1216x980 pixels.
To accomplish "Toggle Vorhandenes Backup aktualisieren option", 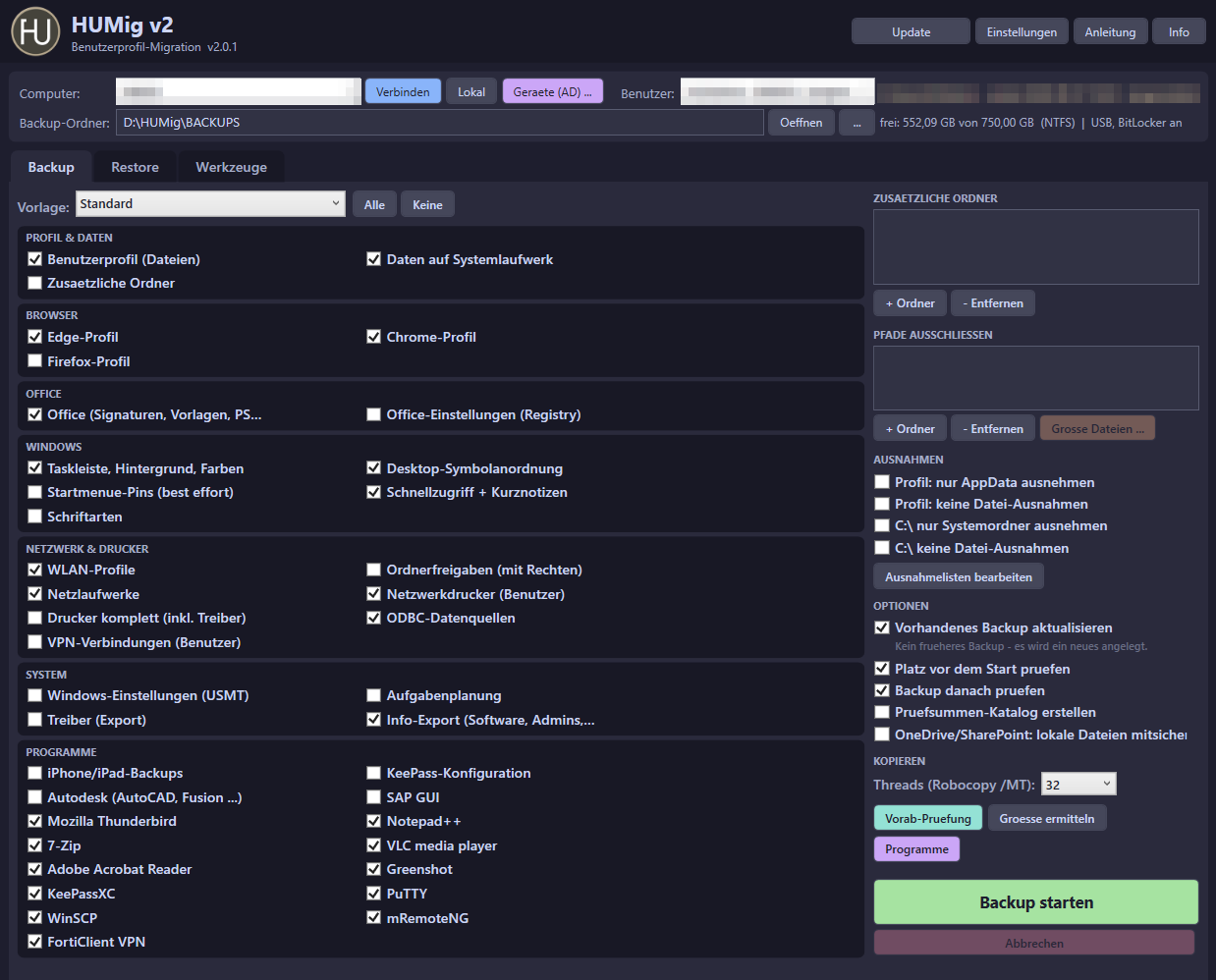I will (882, 627).
